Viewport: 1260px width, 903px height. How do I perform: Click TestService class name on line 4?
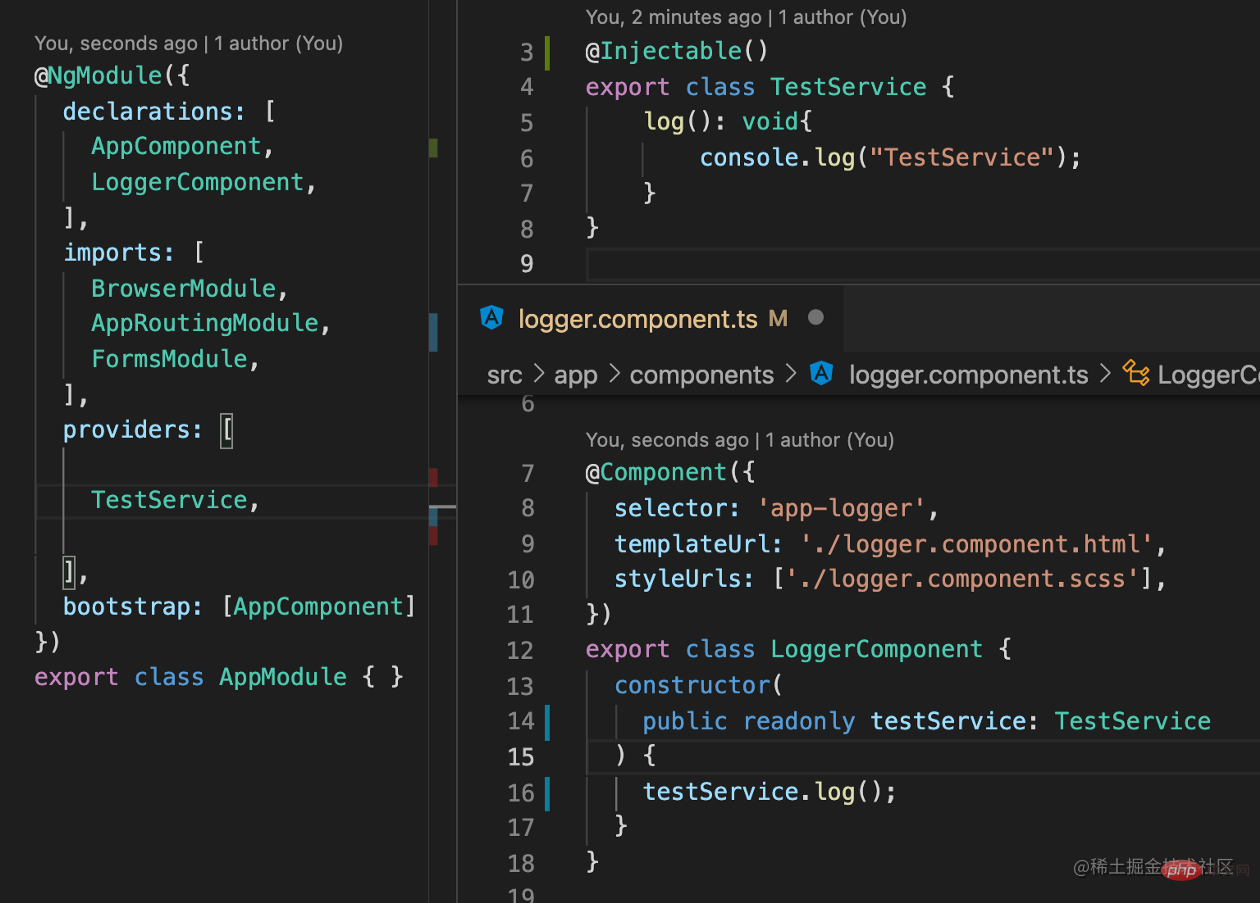click(848, 87)
